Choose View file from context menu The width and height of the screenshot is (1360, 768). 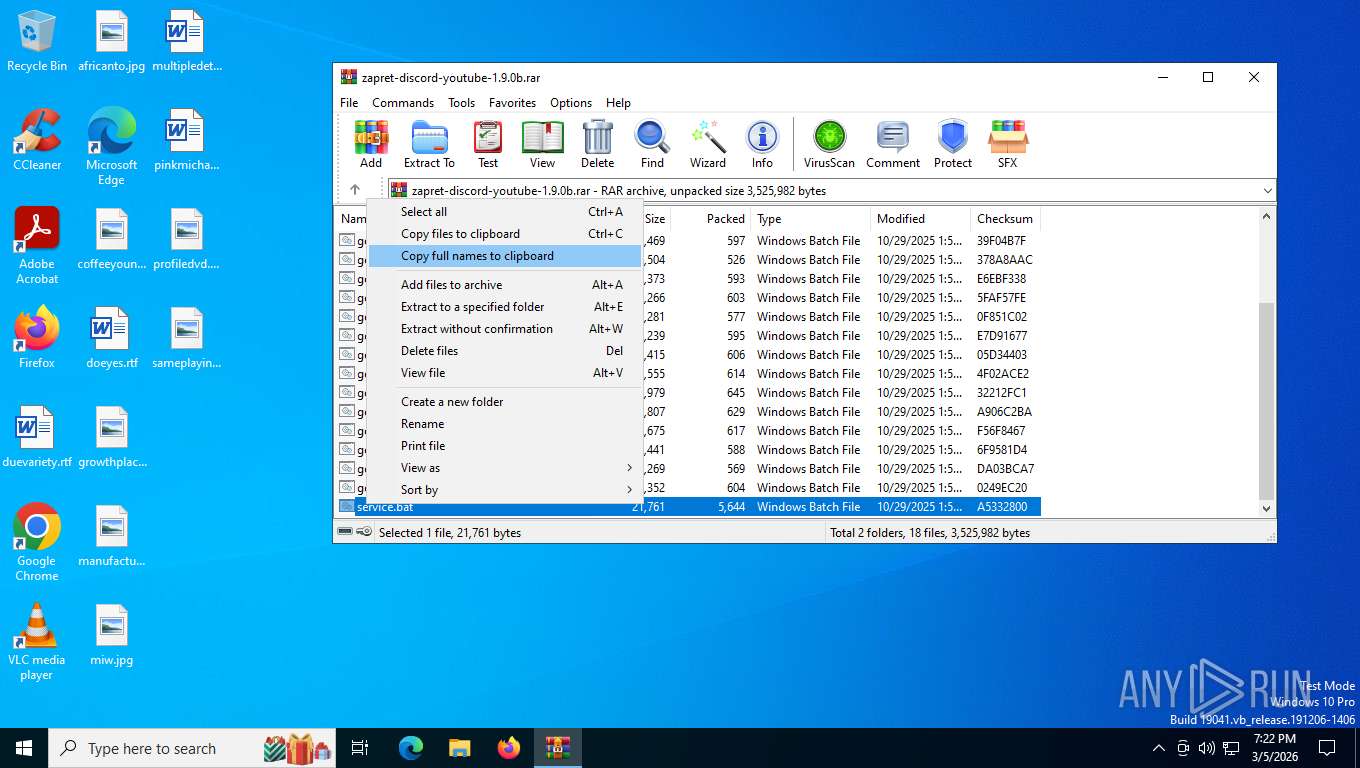click(505, 373)
